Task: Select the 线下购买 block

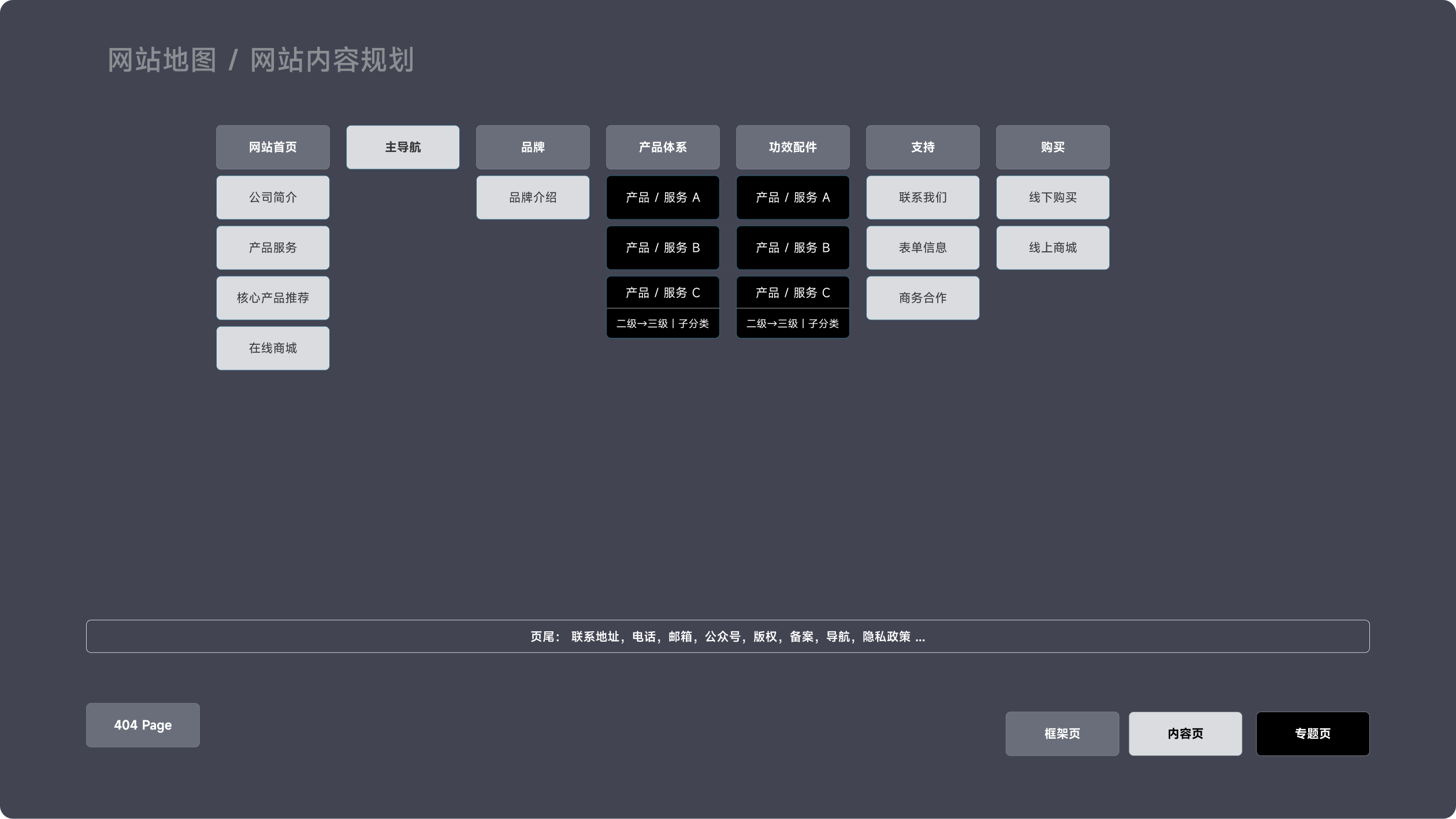Action: coord(1052,198)
